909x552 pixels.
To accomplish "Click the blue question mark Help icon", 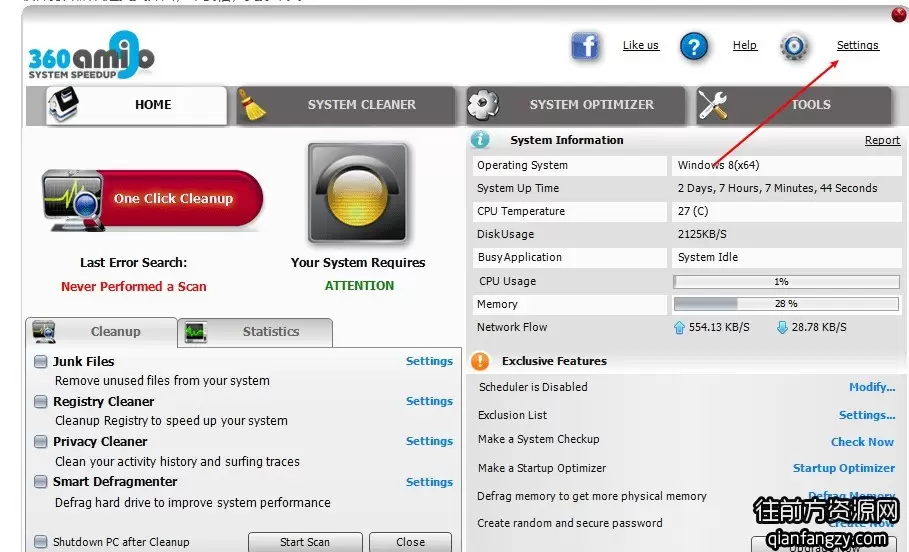I will [694, 46].
